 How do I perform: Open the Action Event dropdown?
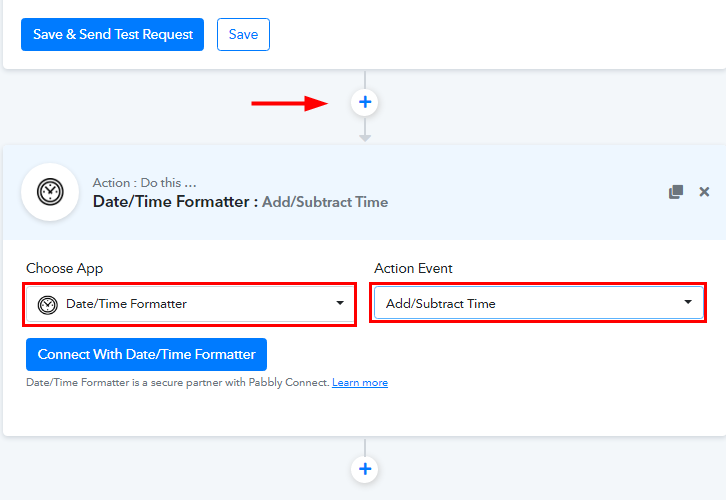click(x=538, y=303)
